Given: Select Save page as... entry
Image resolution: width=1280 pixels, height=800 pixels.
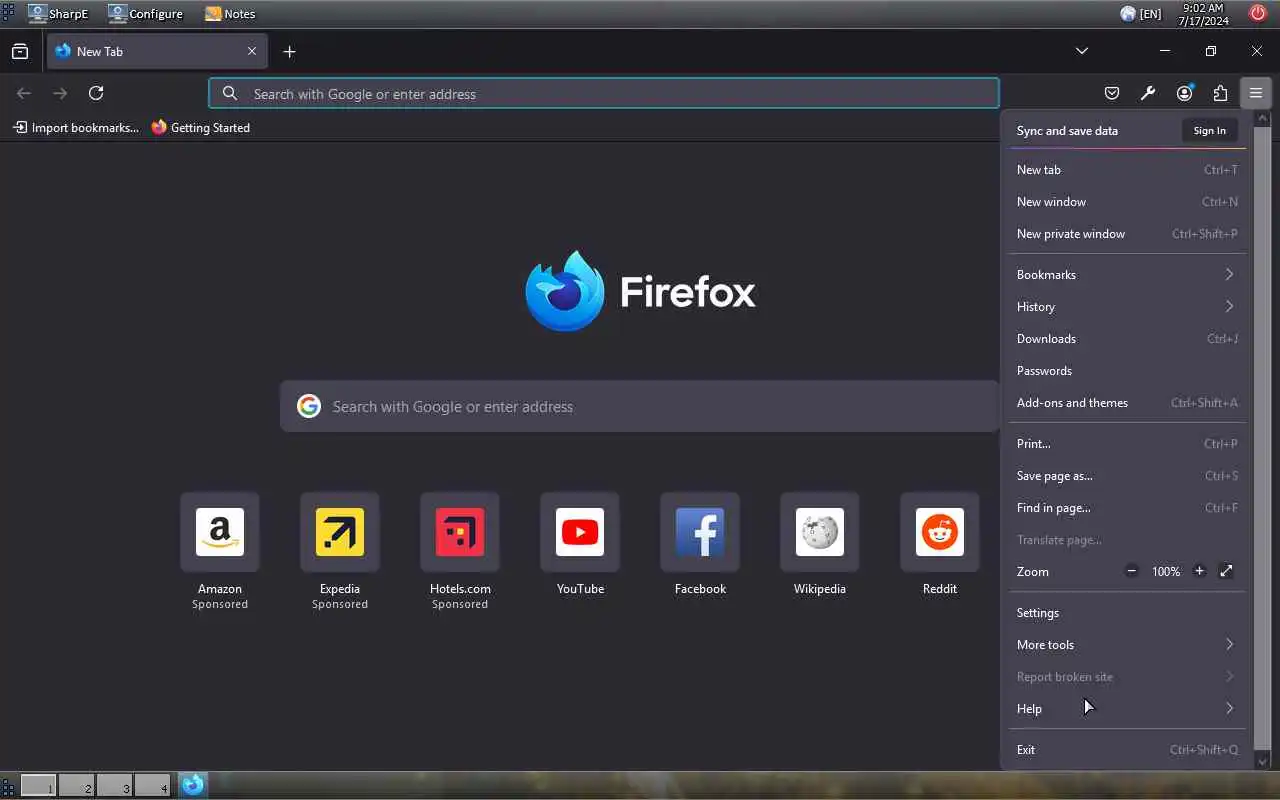Looking at the screenshot, I should (x=1125, y=475).
